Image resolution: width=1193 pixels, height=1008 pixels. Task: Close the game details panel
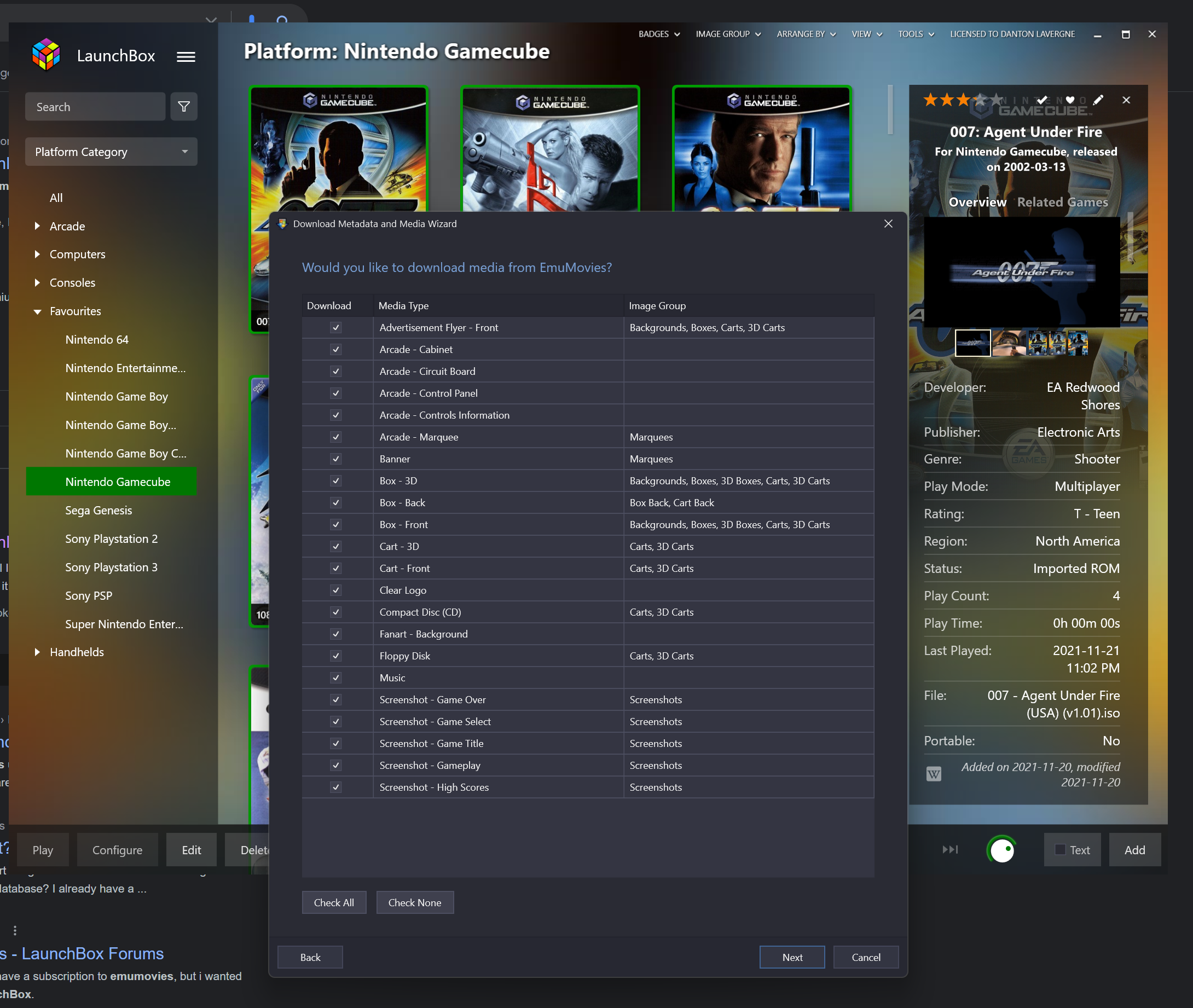[1126, 100]
